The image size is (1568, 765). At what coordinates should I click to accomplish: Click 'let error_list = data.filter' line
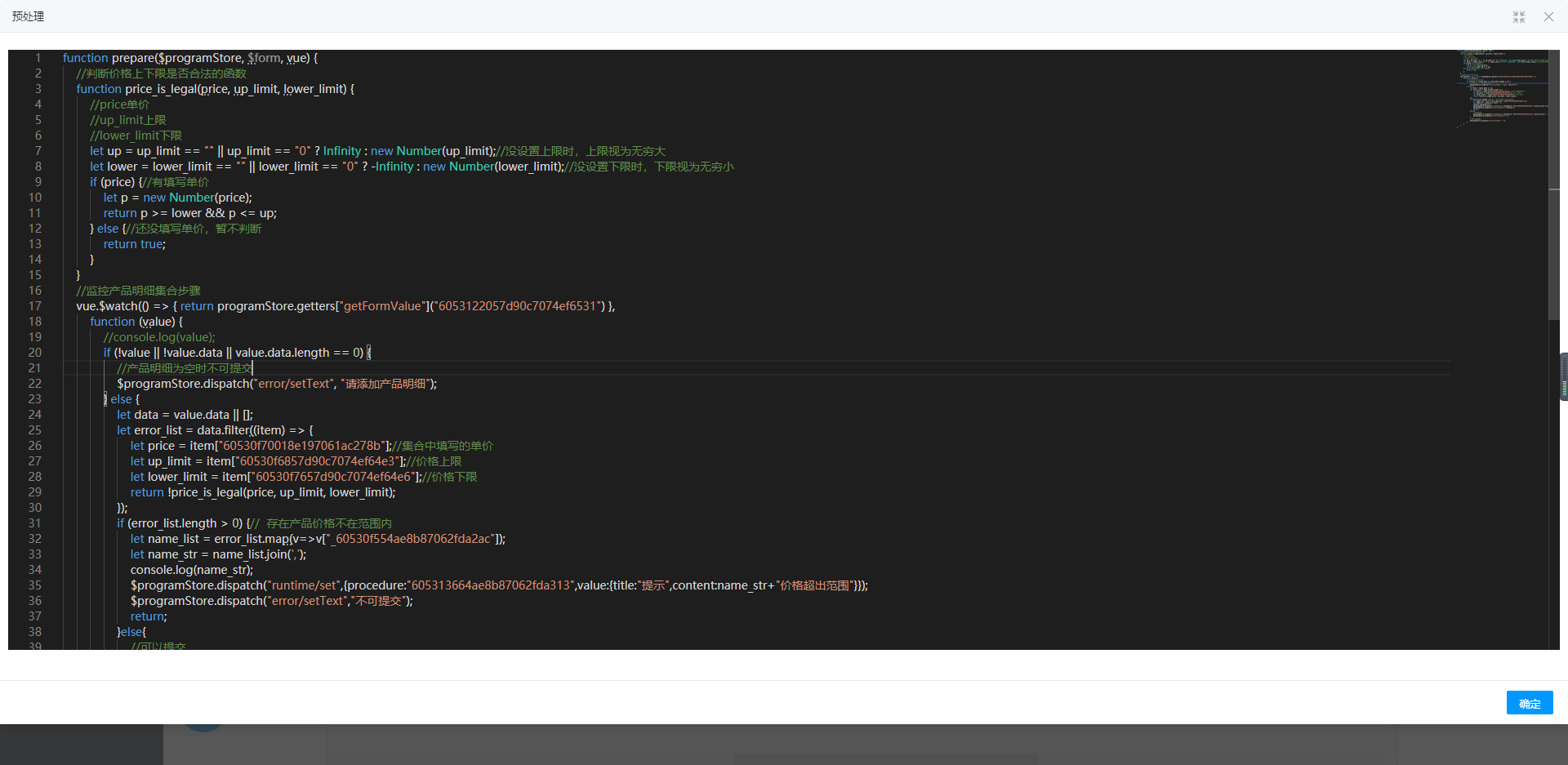coord(215,430)
